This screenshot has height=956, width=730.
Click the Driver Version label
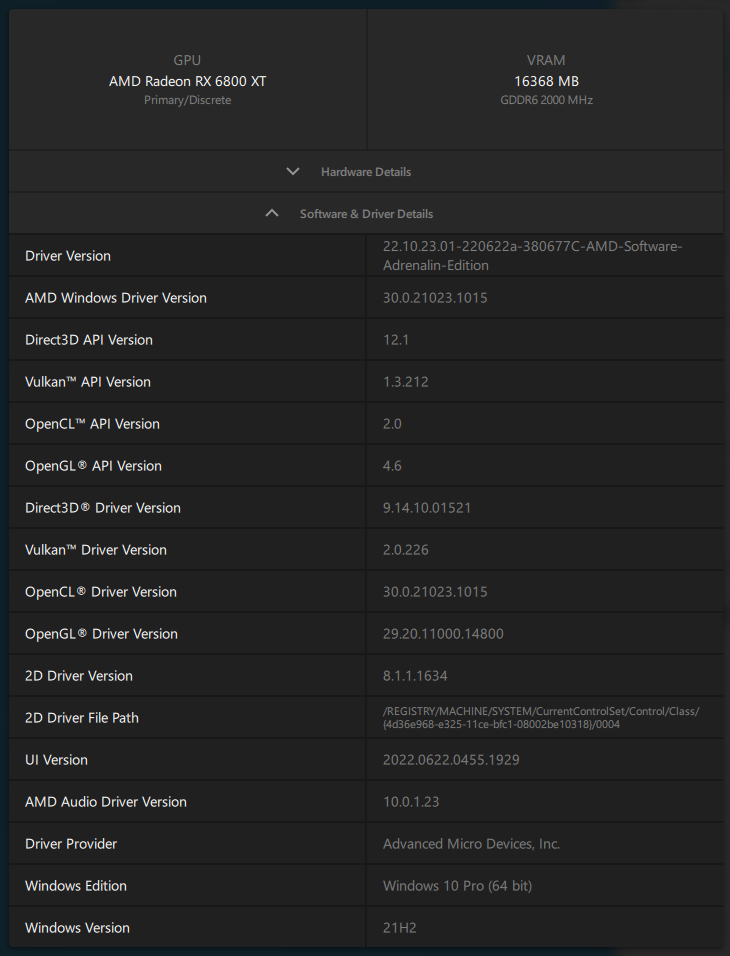68,256
